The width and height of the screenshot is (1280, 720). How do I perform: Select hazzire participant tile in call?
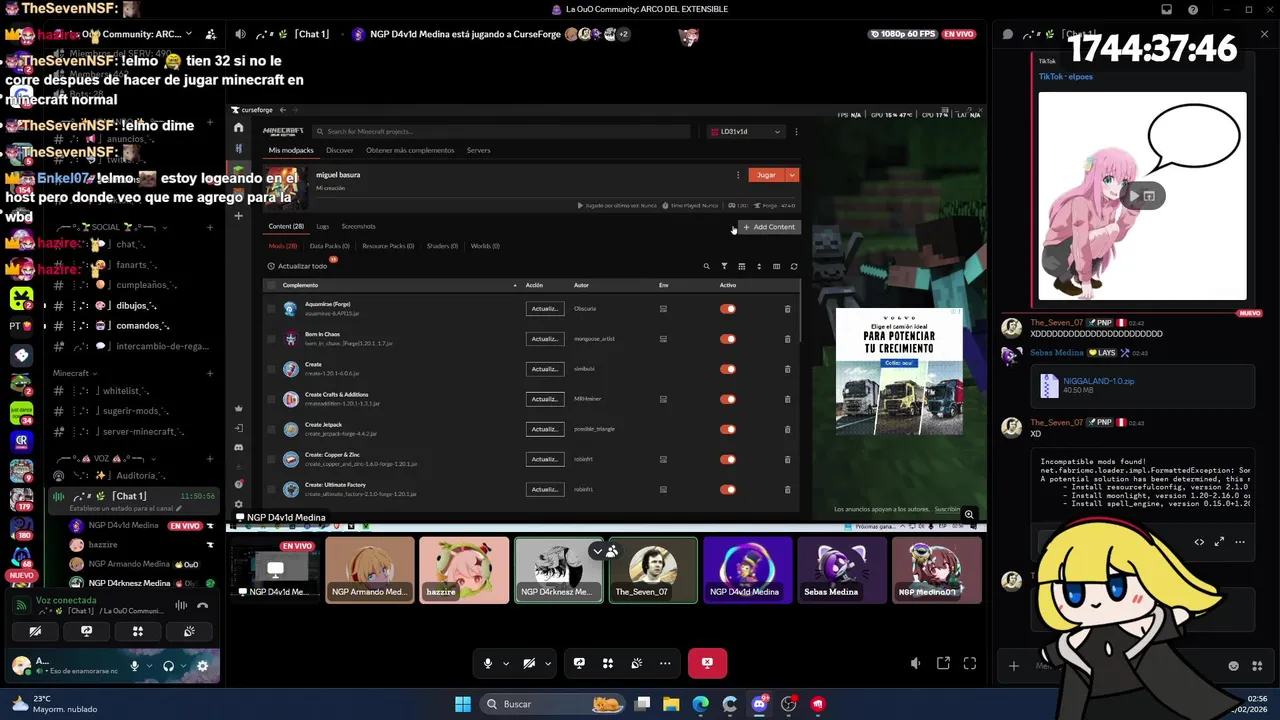[x=464, y=570]
